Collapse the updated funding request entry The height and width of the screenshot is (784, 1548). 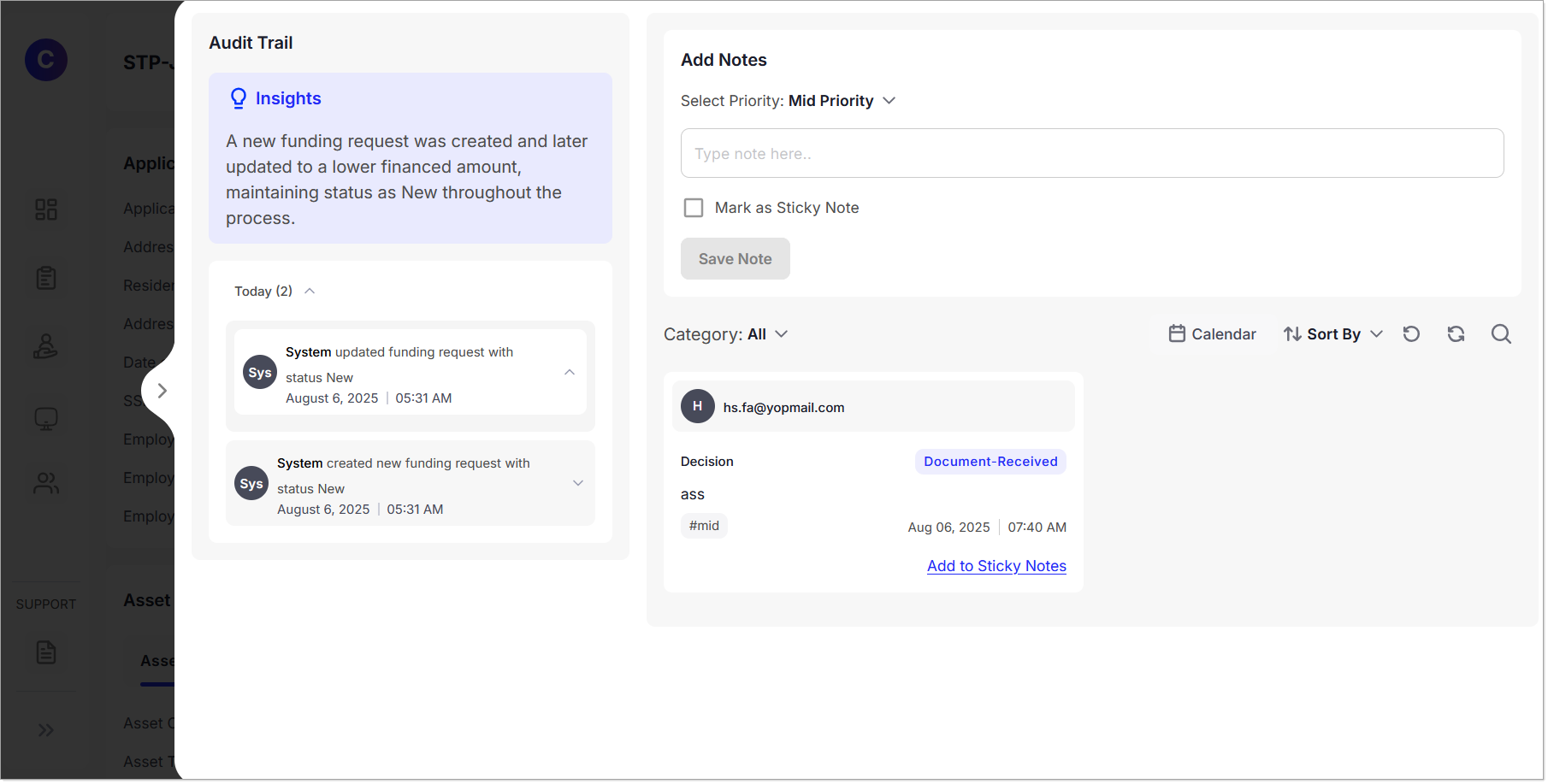pos(570,373)
